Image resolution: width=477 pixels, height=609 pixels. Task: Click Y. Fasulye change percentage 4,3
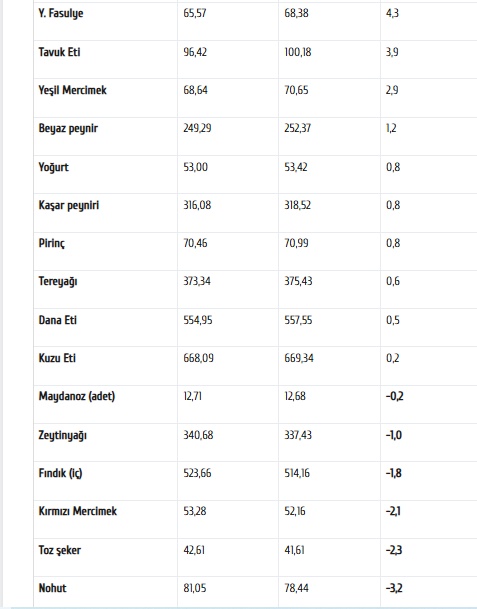click(392, 14)
